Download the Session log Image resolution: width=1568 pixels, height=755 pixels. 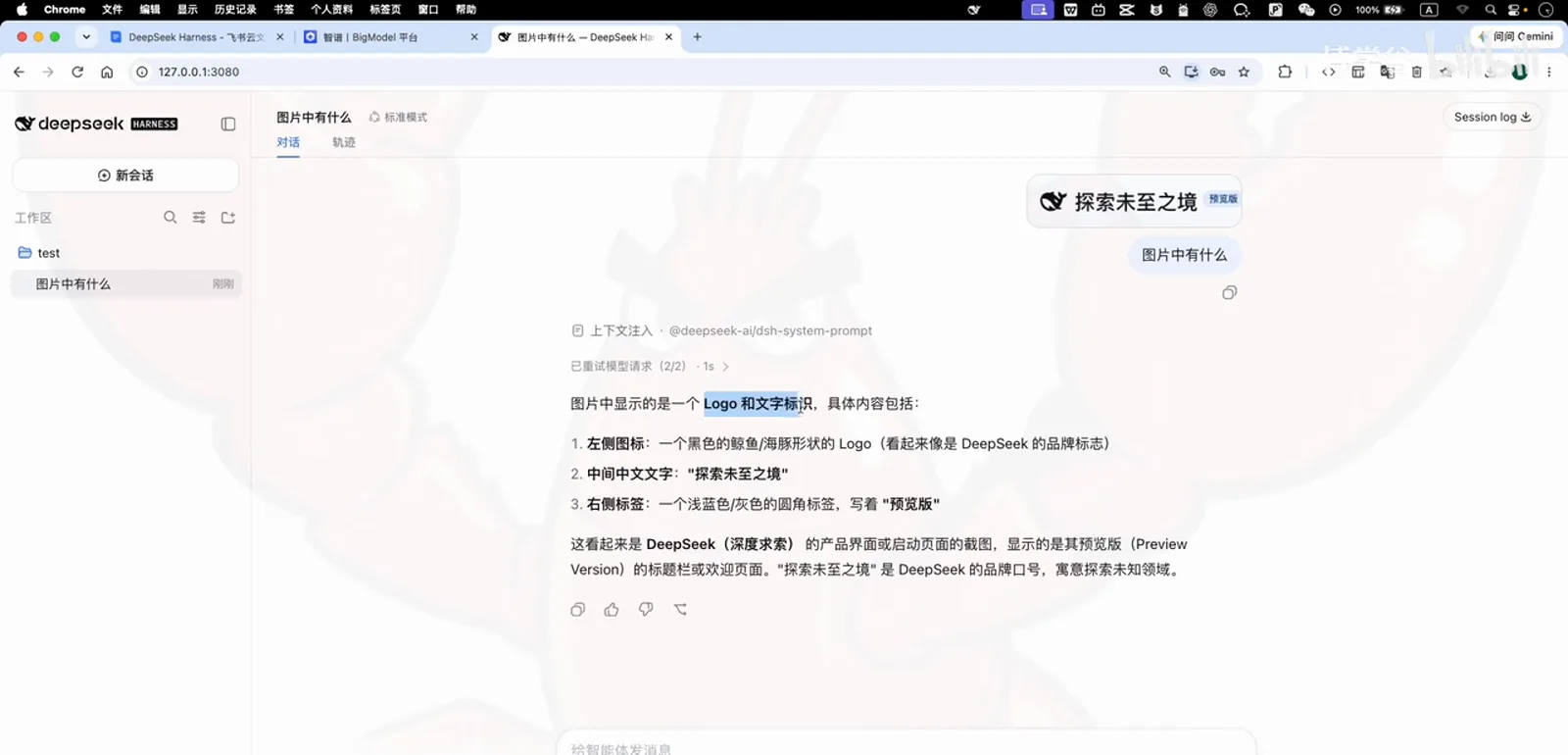pos(1492,117)
